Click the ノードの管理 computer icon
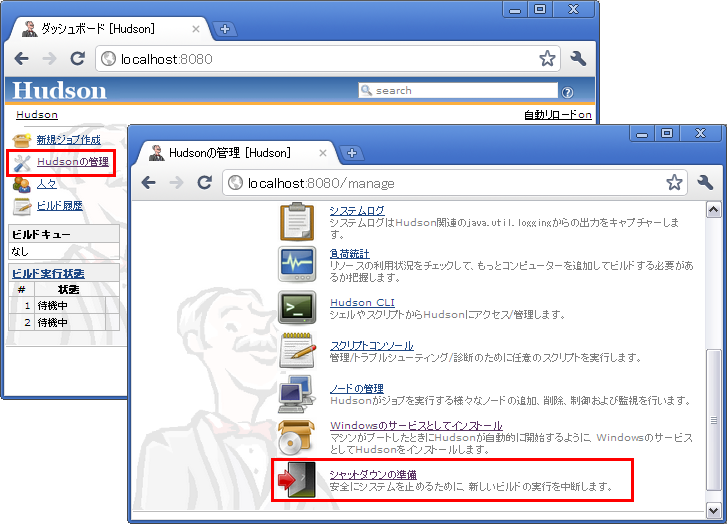 (296, 394)
